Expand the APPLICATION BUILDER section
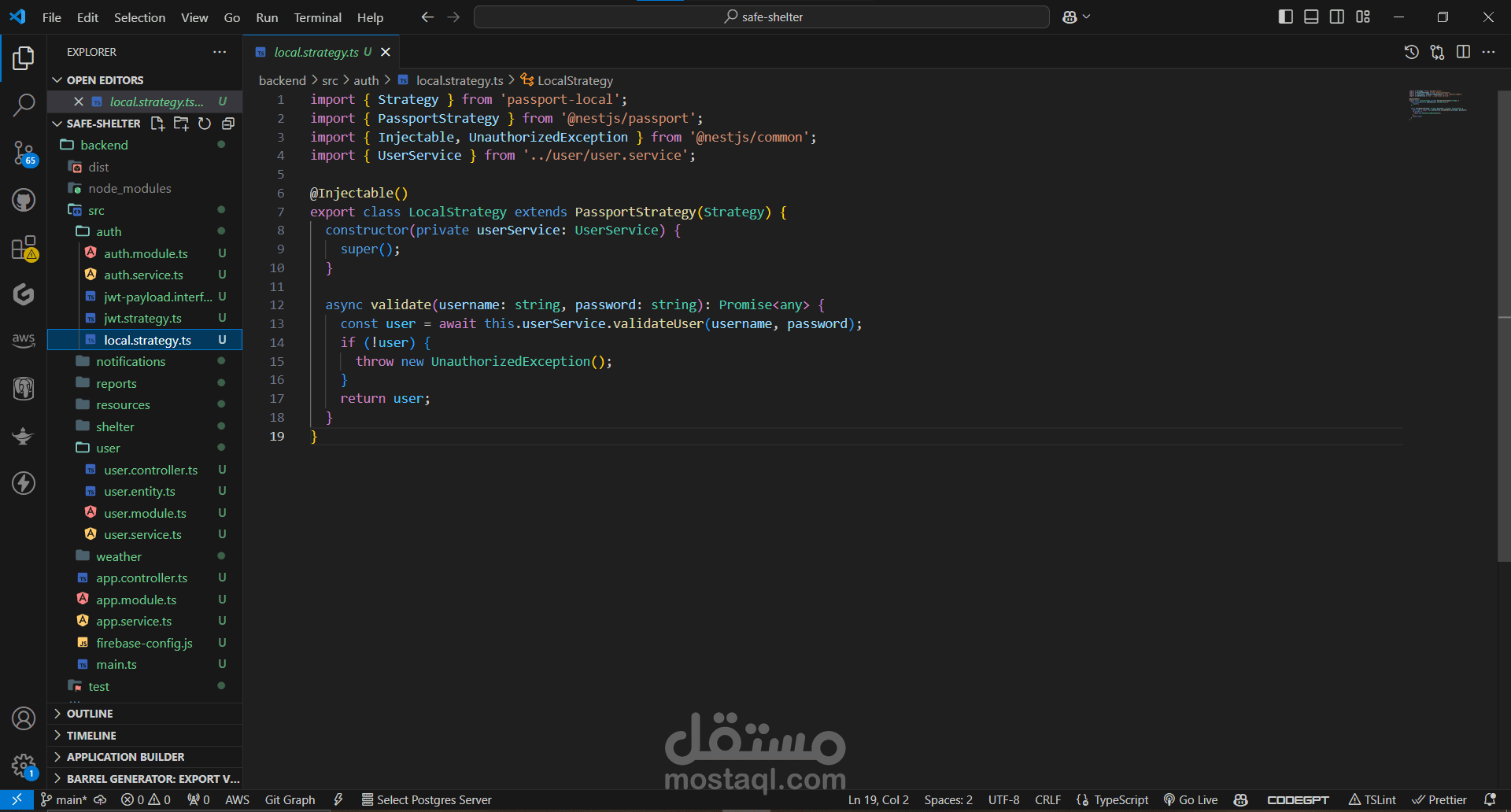 pyautogui.click(x=145, y=757)
